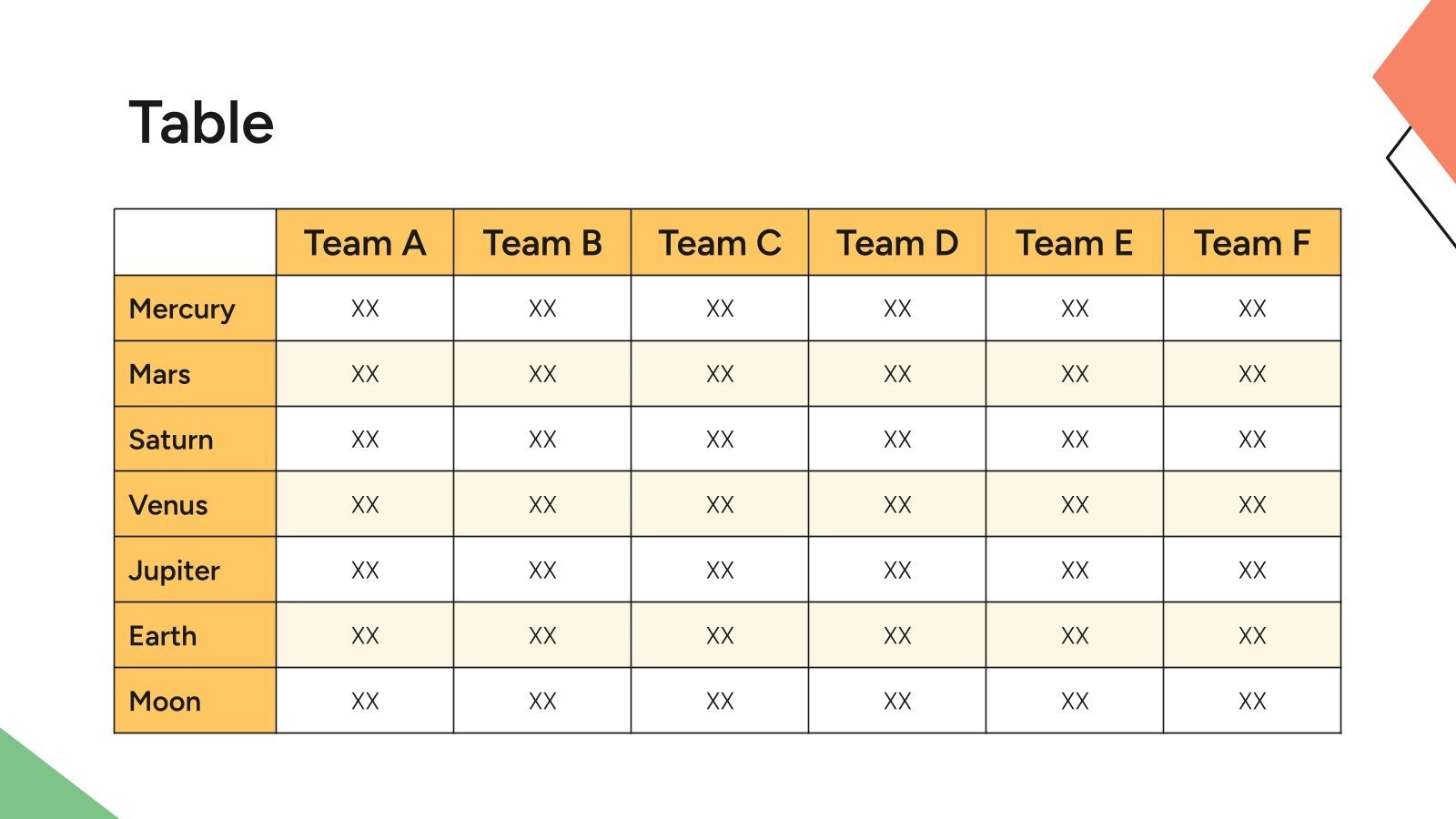1456x819 pixels.
Task: Select the Team F column header
Action: tap(1252, 243)
